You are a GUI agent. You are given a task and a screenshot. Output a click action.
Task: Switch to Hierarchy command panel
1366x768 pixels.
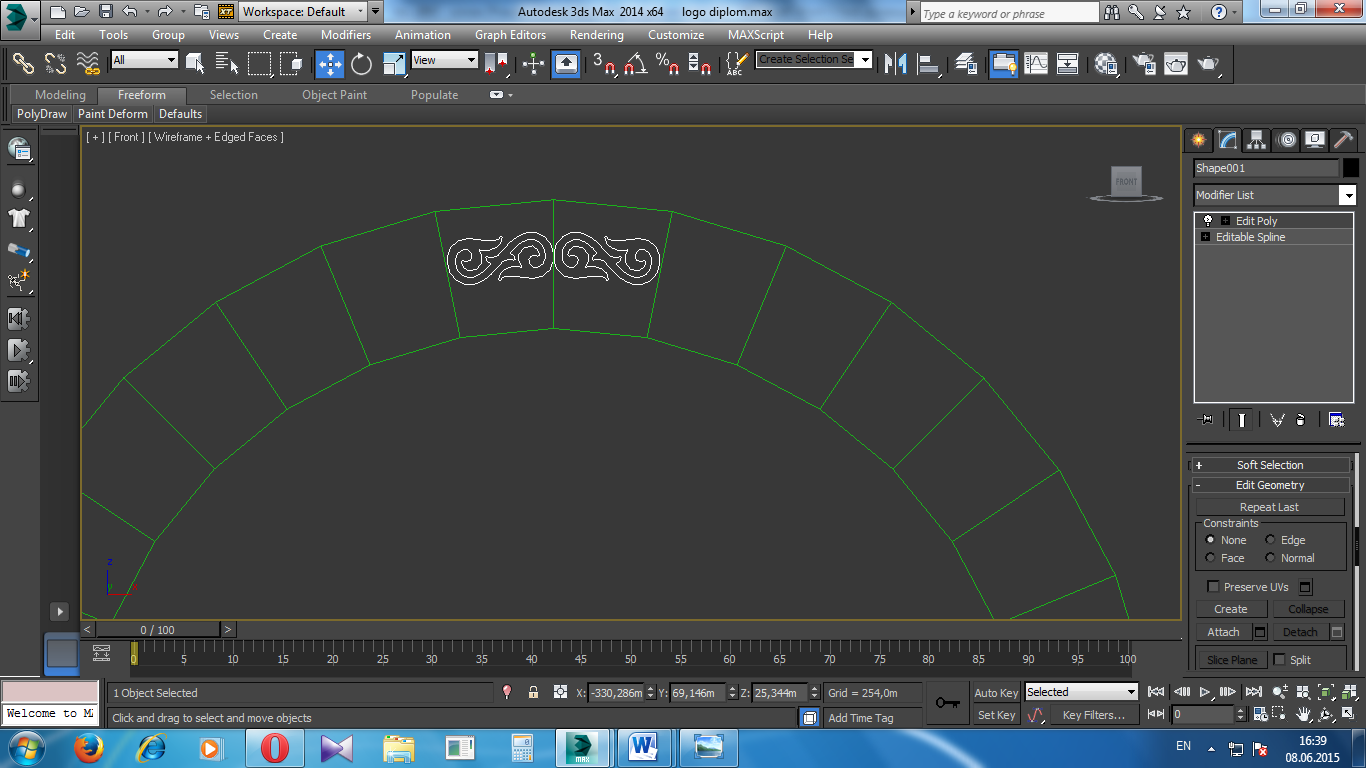pyautogui.click(x=1257, y=140)
